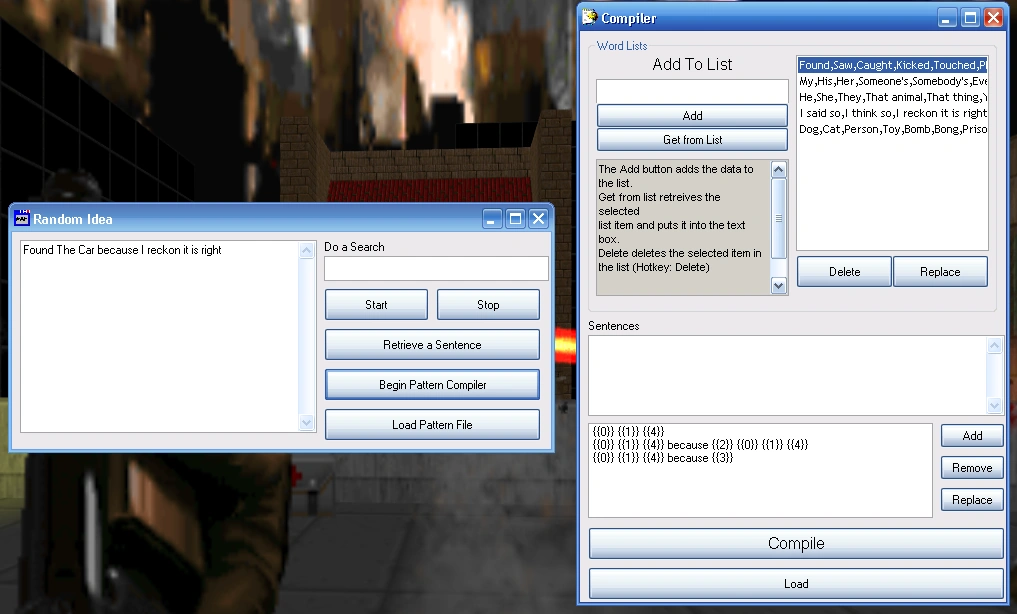This screenshot has height=614, width=1017.
Task: Click the Do a Search input field
Action: (x=435, y=268)
